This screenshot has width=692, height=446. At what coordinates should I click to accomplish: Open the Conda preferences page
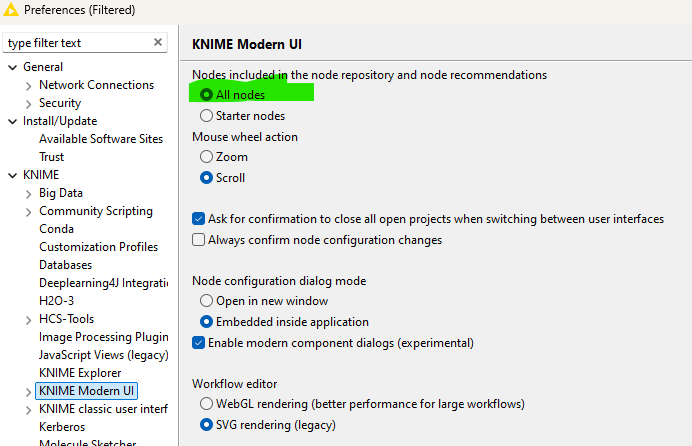pos(57,229)
